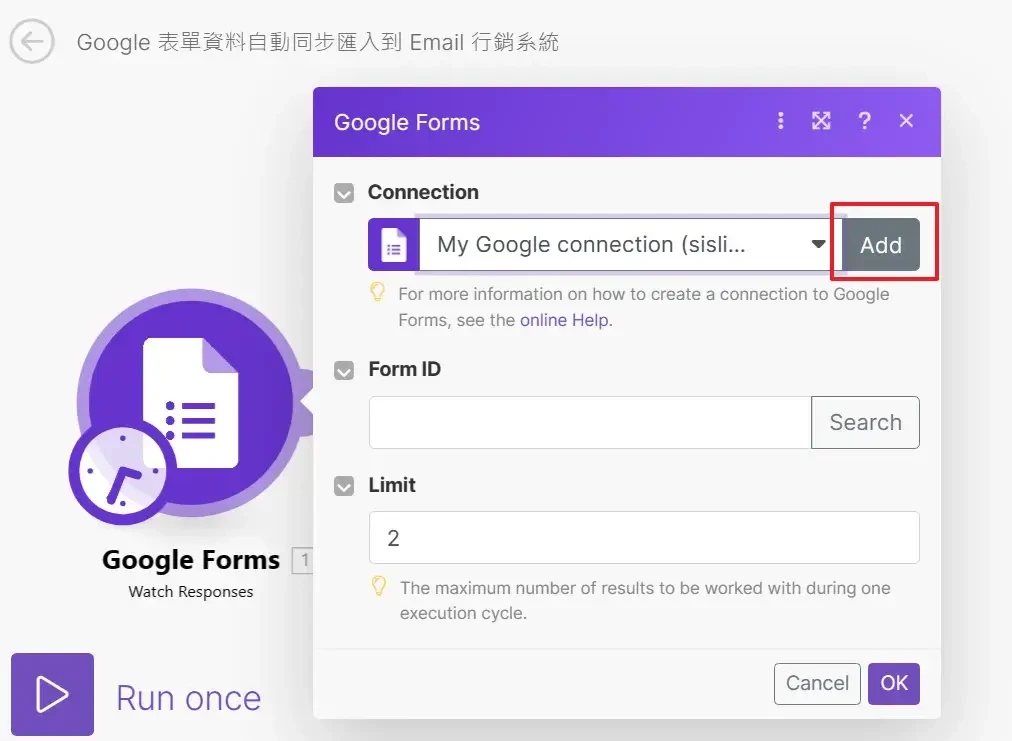
Task: Focus the Form ID input field
Action: pos(590,422)
